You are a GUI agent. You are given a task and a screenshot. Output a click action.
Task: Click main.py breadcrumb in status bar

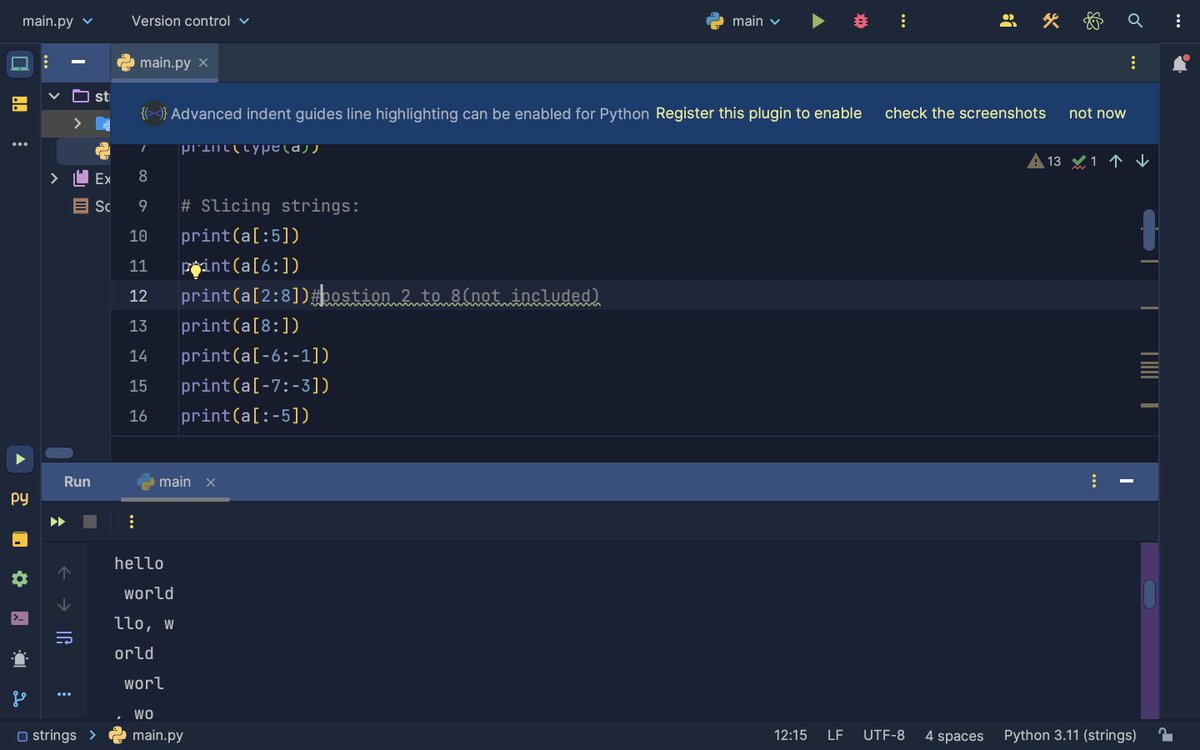146,735
